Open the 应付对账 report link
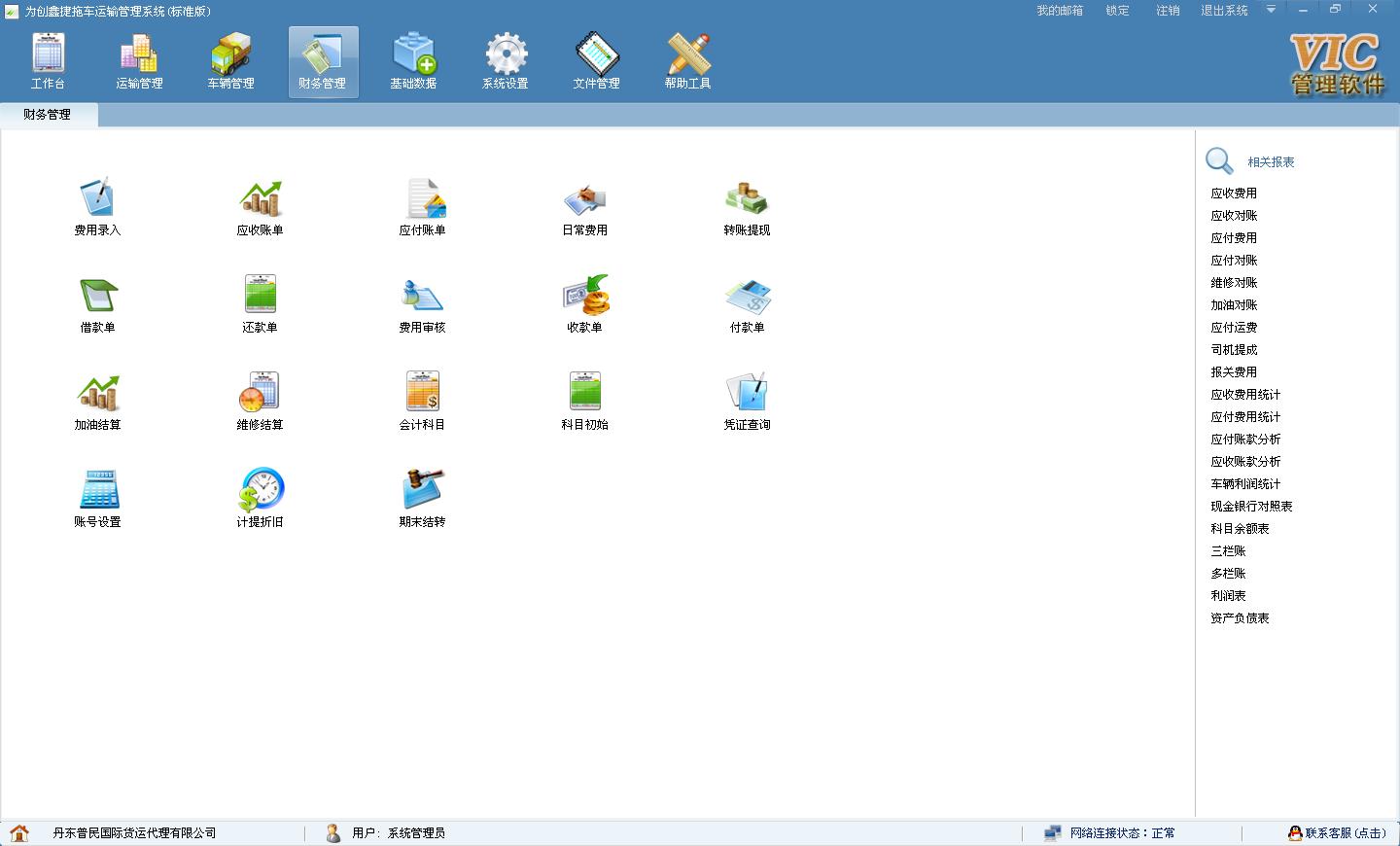The height and width of the screenshot is (846, 1400). coord(1234,261)
